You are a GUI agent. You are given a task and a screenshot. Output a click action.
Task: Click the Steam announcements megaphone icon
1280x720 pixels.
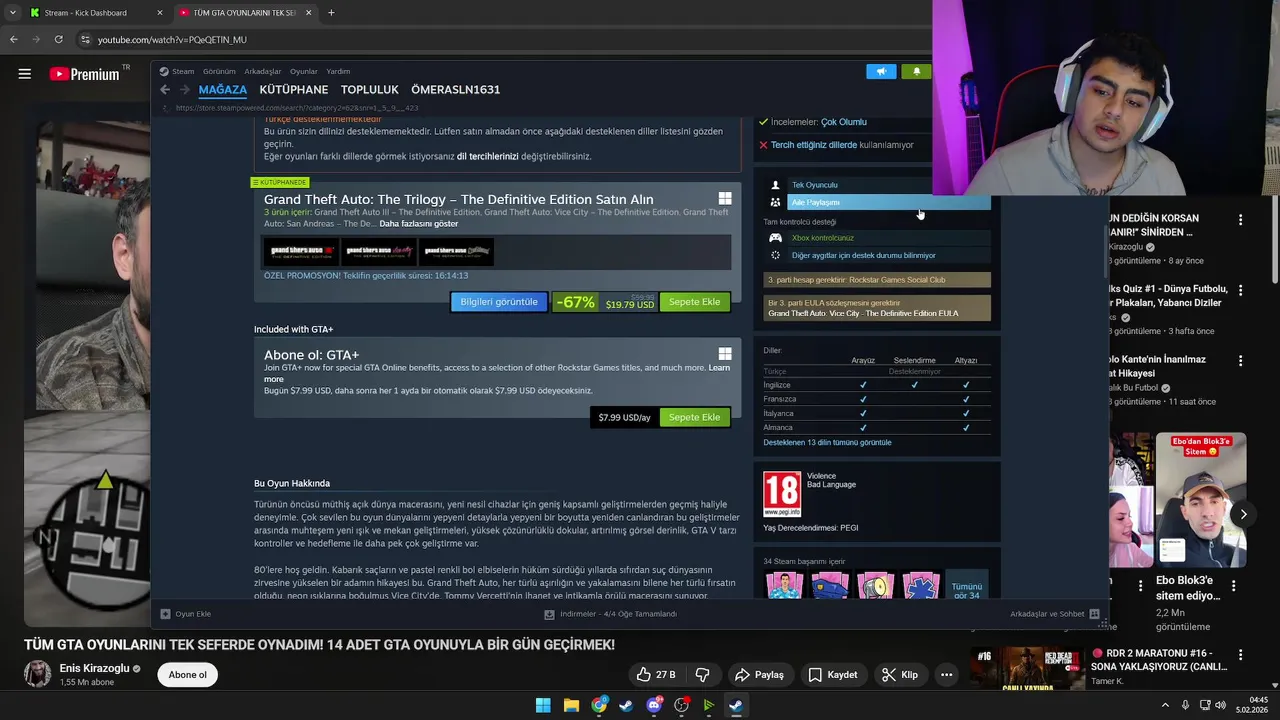point(881,71)
